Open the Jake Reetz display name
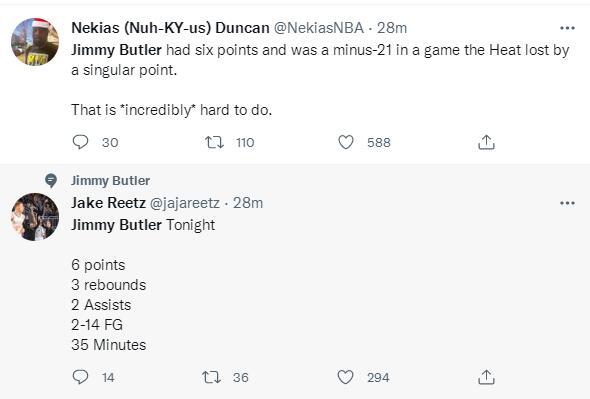590x399 pixels. coord(108,203)
